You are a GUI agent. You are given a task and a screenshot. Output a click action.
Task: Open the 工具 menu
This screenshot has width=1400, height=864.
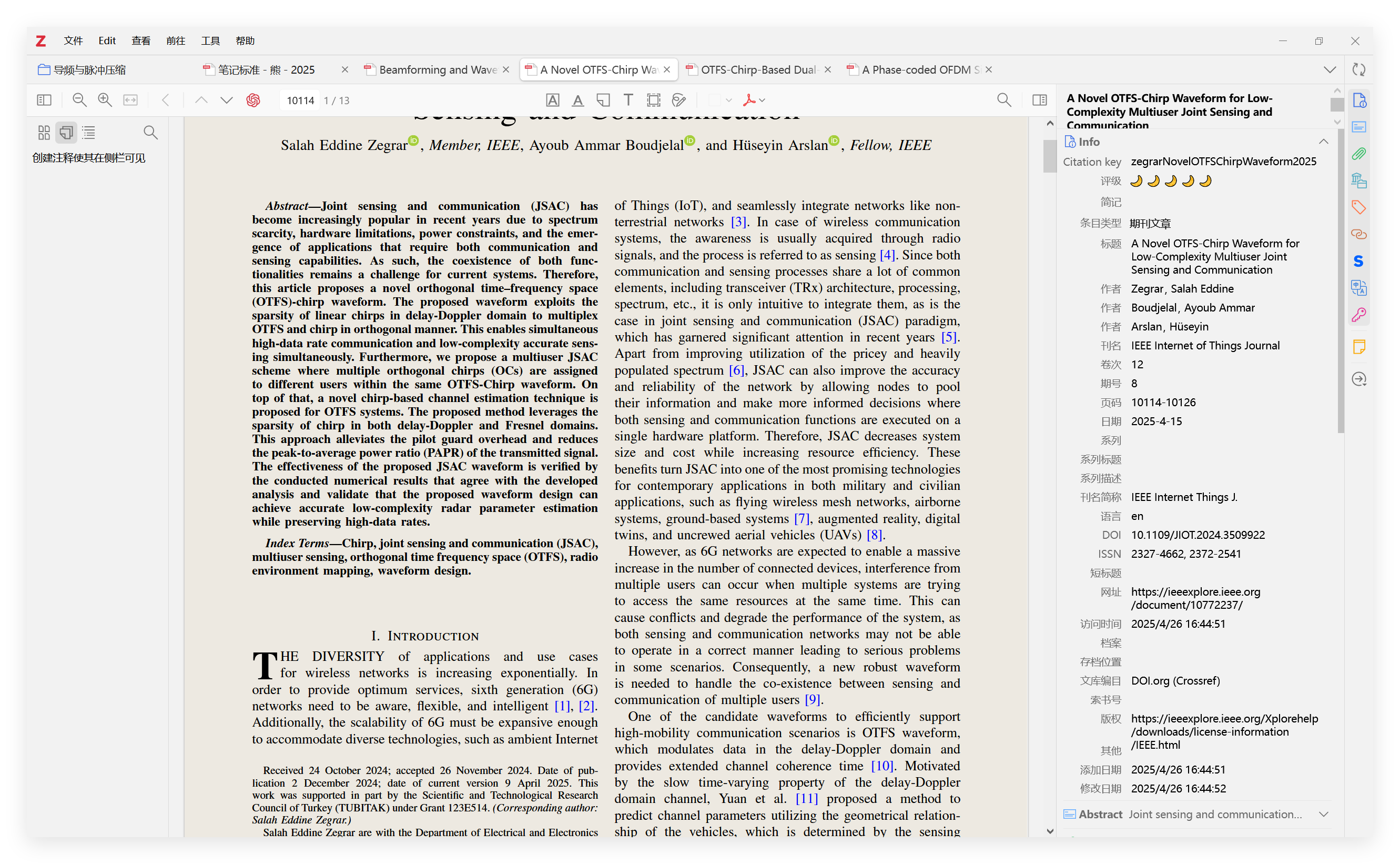click(210, 41)
